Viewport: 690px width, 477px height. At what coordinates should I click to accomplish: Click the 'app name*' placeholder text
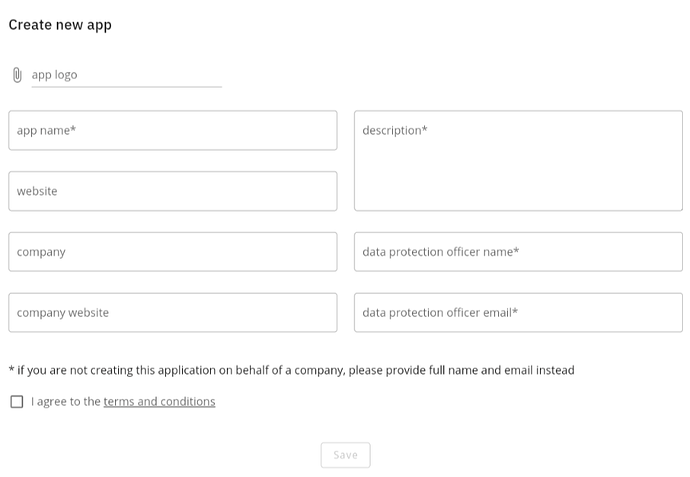pyautogui.click(x=46, y=130)
